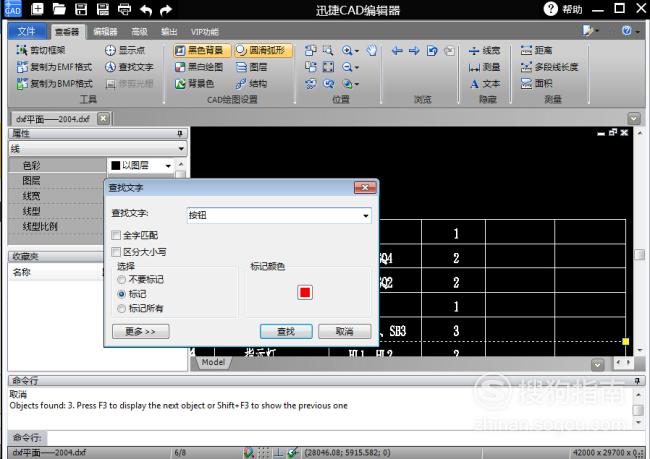
Task: Click the Save icon in title bar
Action: point(81,9)
